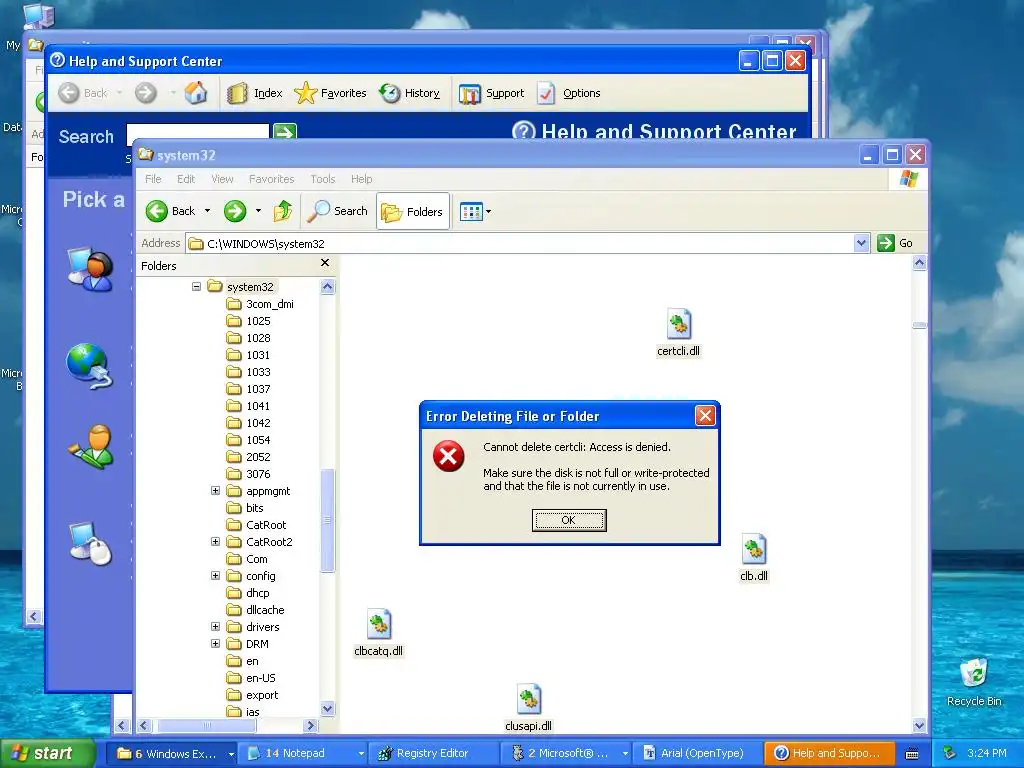Click Home icon in Help and Support
The image size is (1024, 768).
[195, 93]
